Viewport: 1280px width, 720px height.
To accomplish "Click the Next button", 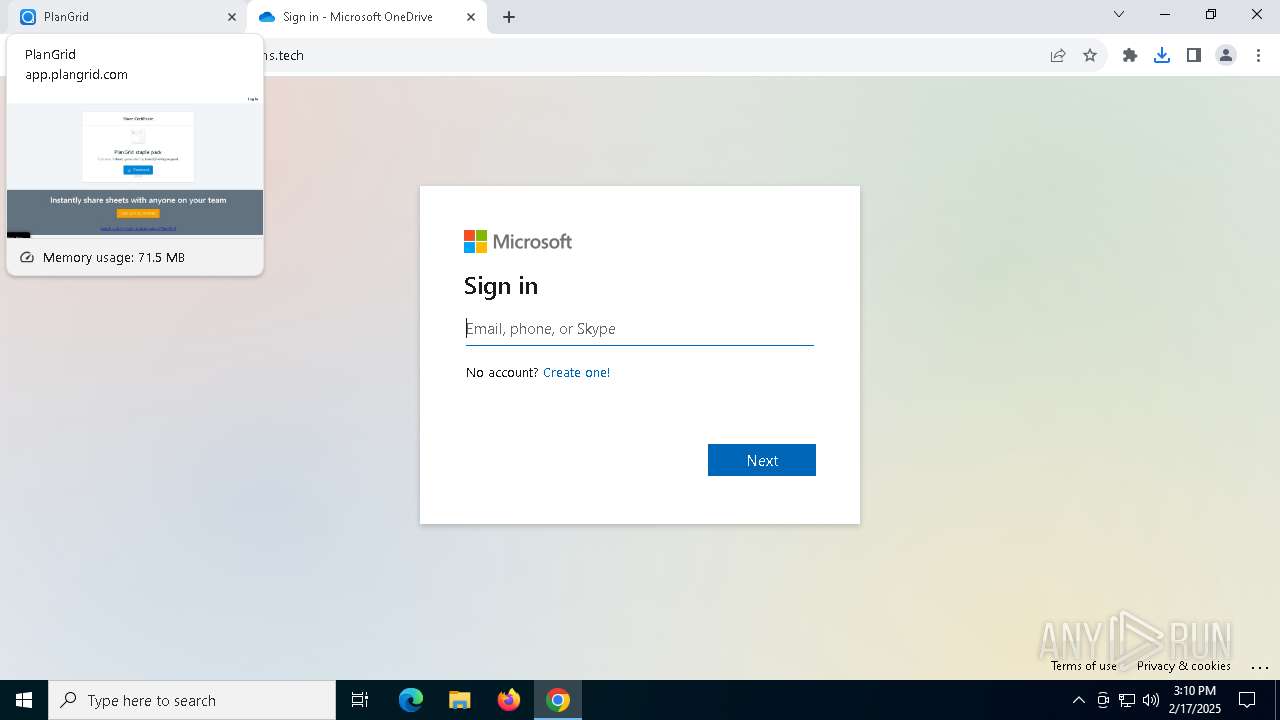I will point(762,460).
